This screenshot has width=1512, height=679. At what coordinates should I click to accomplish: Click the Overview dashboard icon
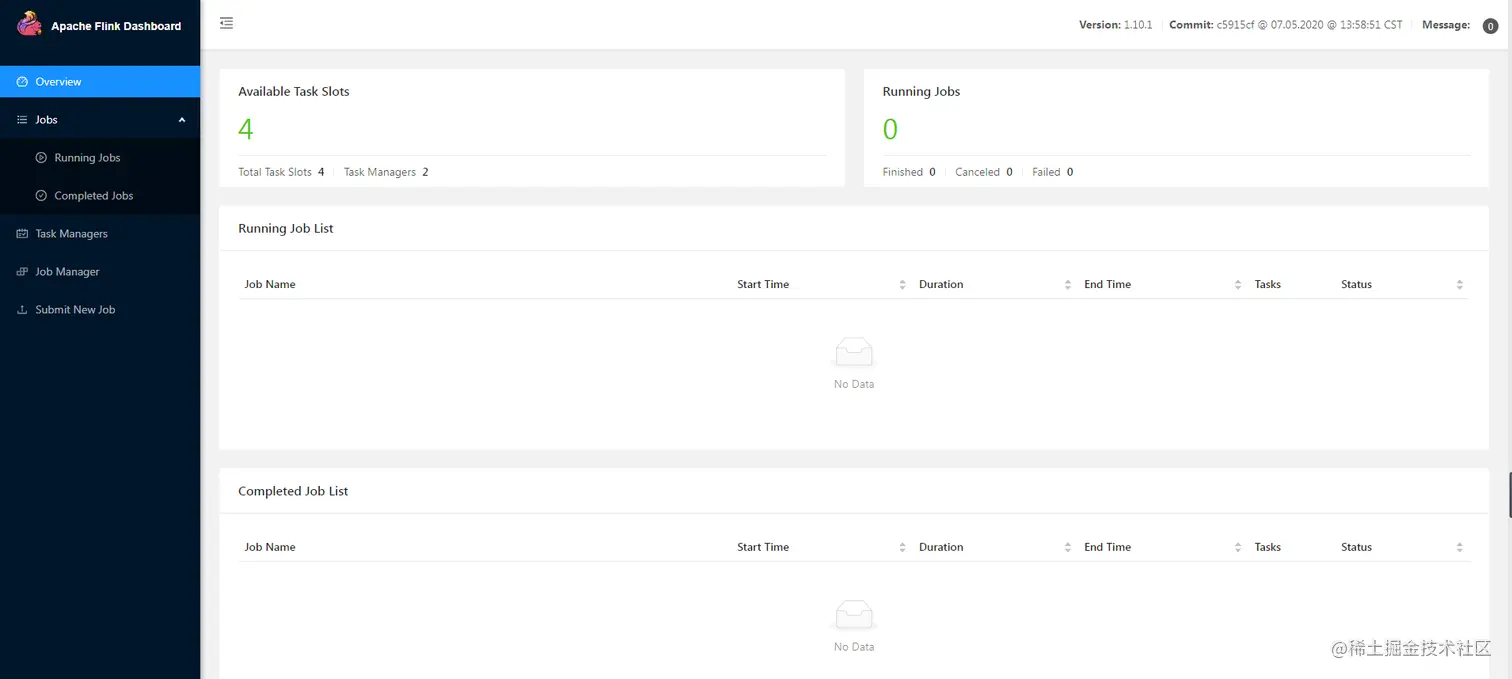click(x=23, y=82)
